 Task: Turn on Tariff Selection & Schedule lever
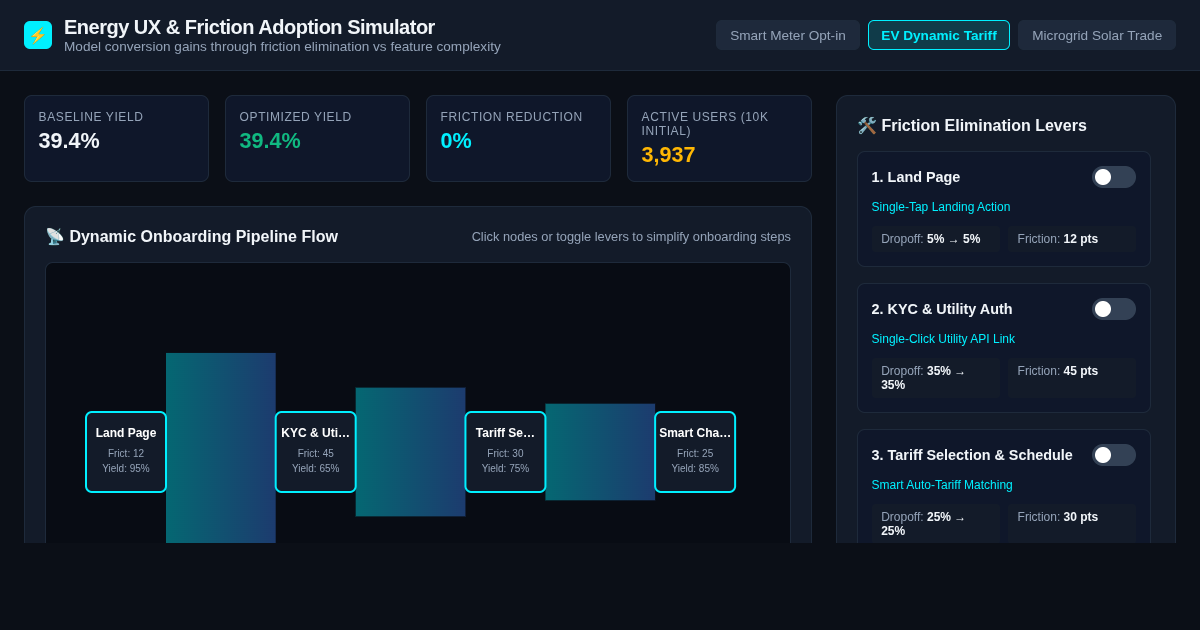(1114, 455)
